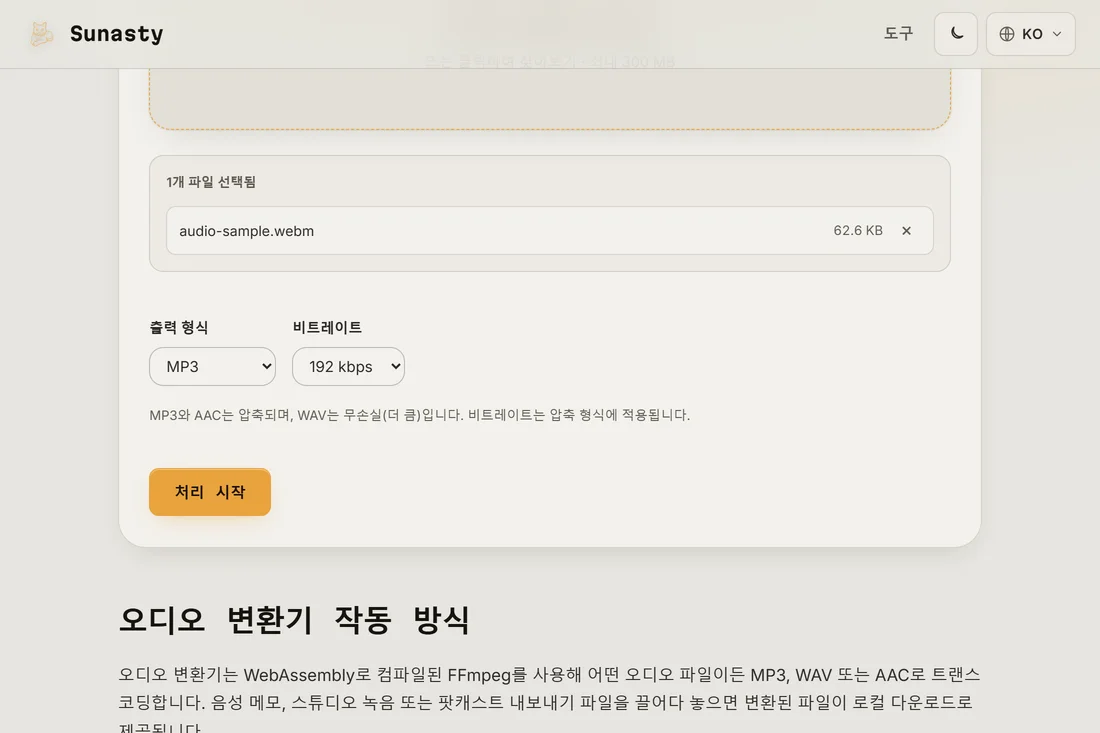The image size is (1100, 733).
Task: Open the MP3 output format dropdown
Action: (213, 366)
